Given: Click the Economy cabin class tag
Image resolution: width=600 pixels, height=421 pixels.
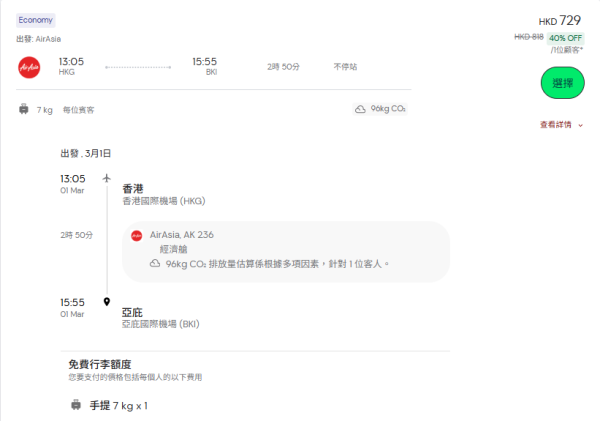Looking at the screenshot, I should (36, 20).
